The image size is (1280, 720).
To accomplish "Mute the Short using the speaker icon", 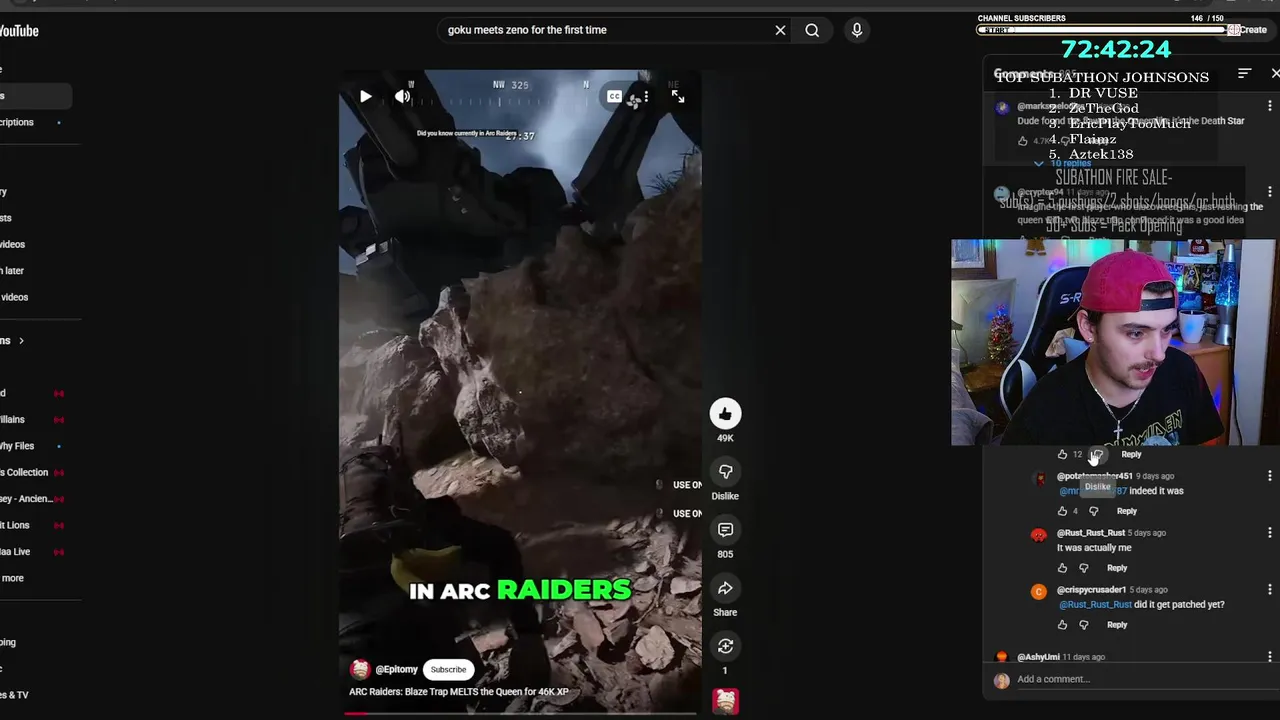I will [402, 97].
